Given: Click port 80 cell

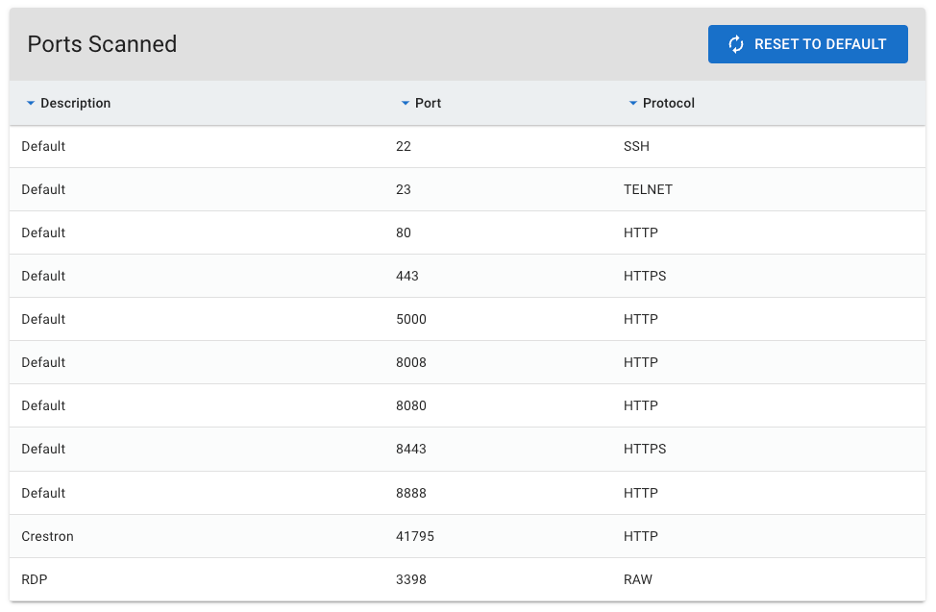Looking at the screenshot, I should click(403, 233).
